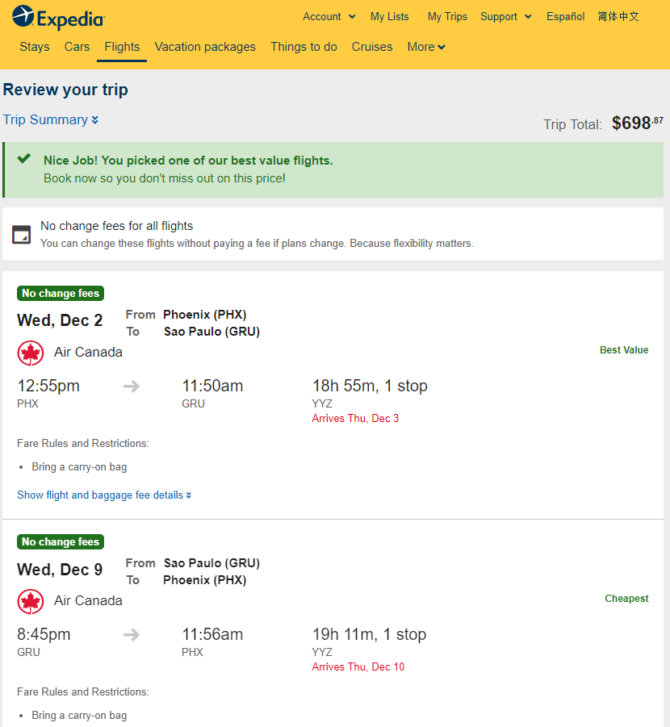Click the green checkmark in Nice Job banner

point(24,159)
